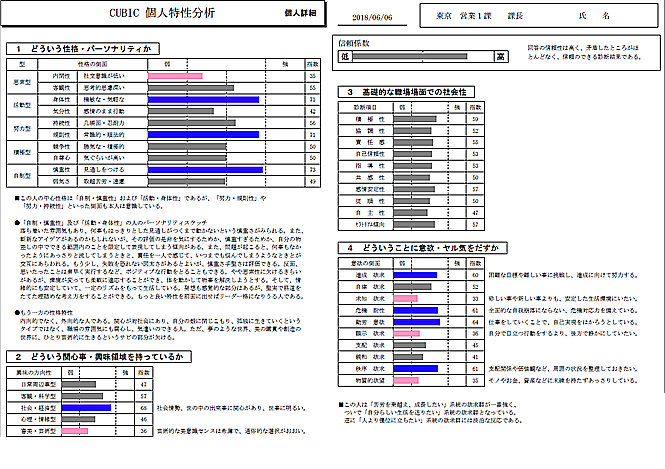Click the '感情安定性' row label in section 3
Viewport: 665px width, 469px height.
[370, 189]
